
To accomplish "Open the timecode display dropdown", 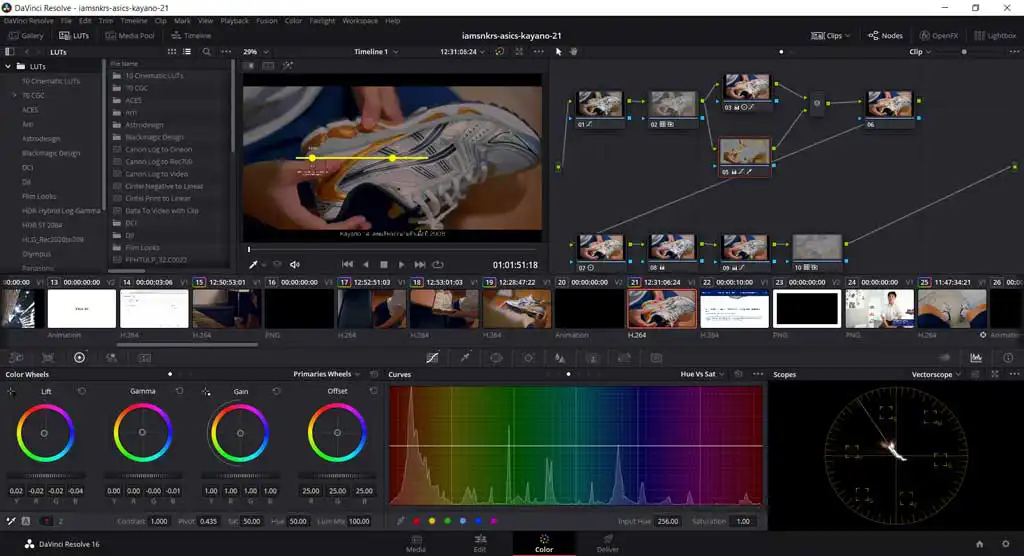I will pos(462,52).
